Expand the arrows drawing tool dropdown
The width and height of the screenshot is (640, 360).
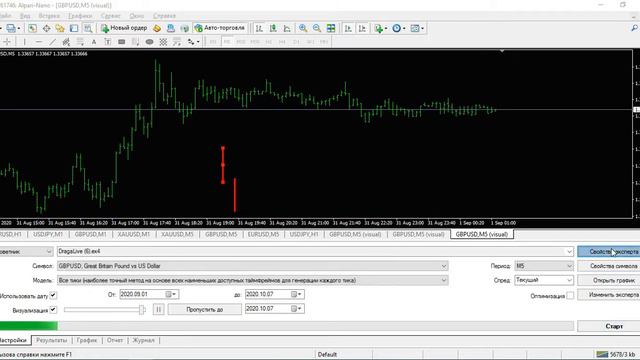pos(198,42)
